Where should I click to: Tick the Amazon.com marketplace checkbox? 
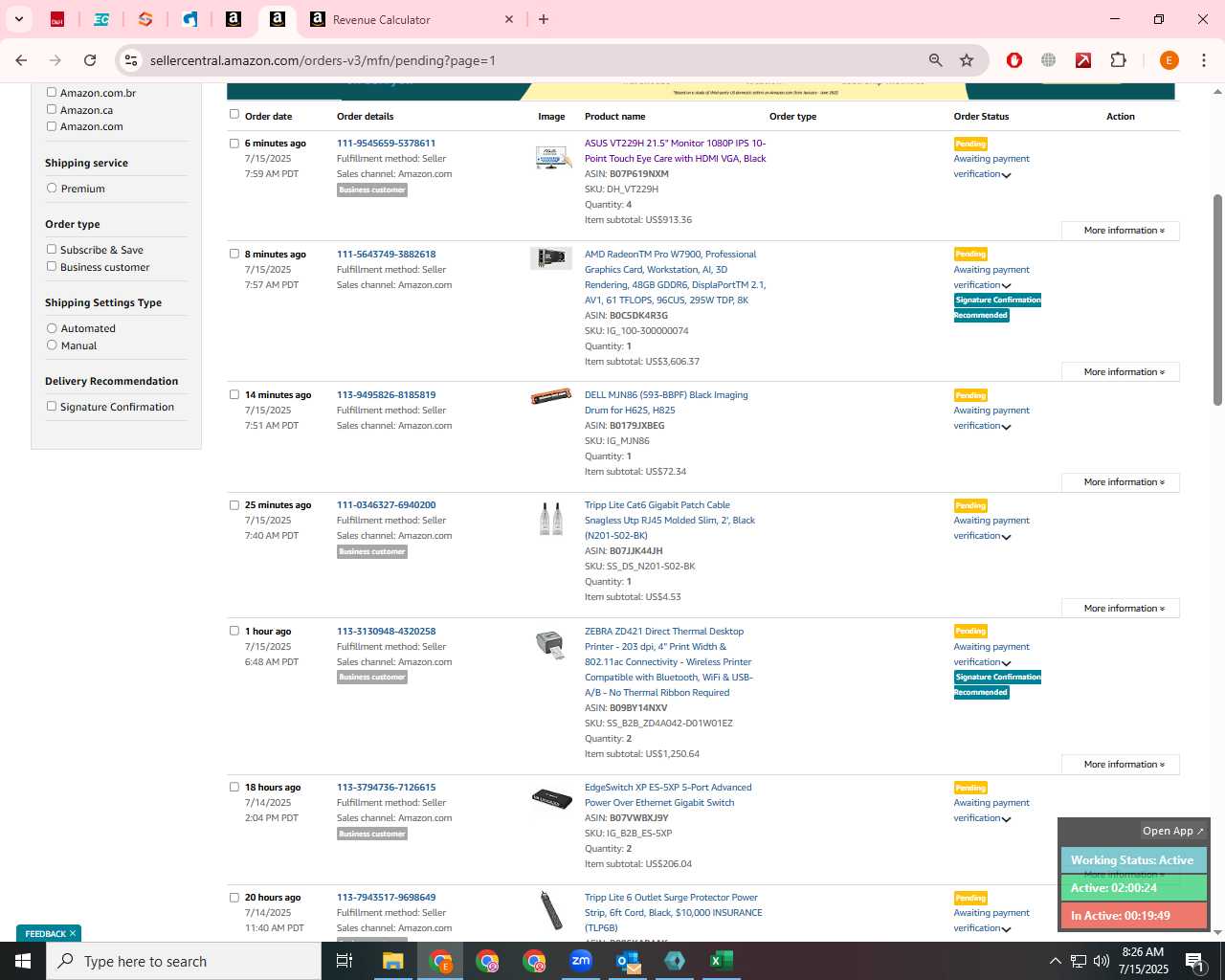pyautogui.click(x=52, y=125)
